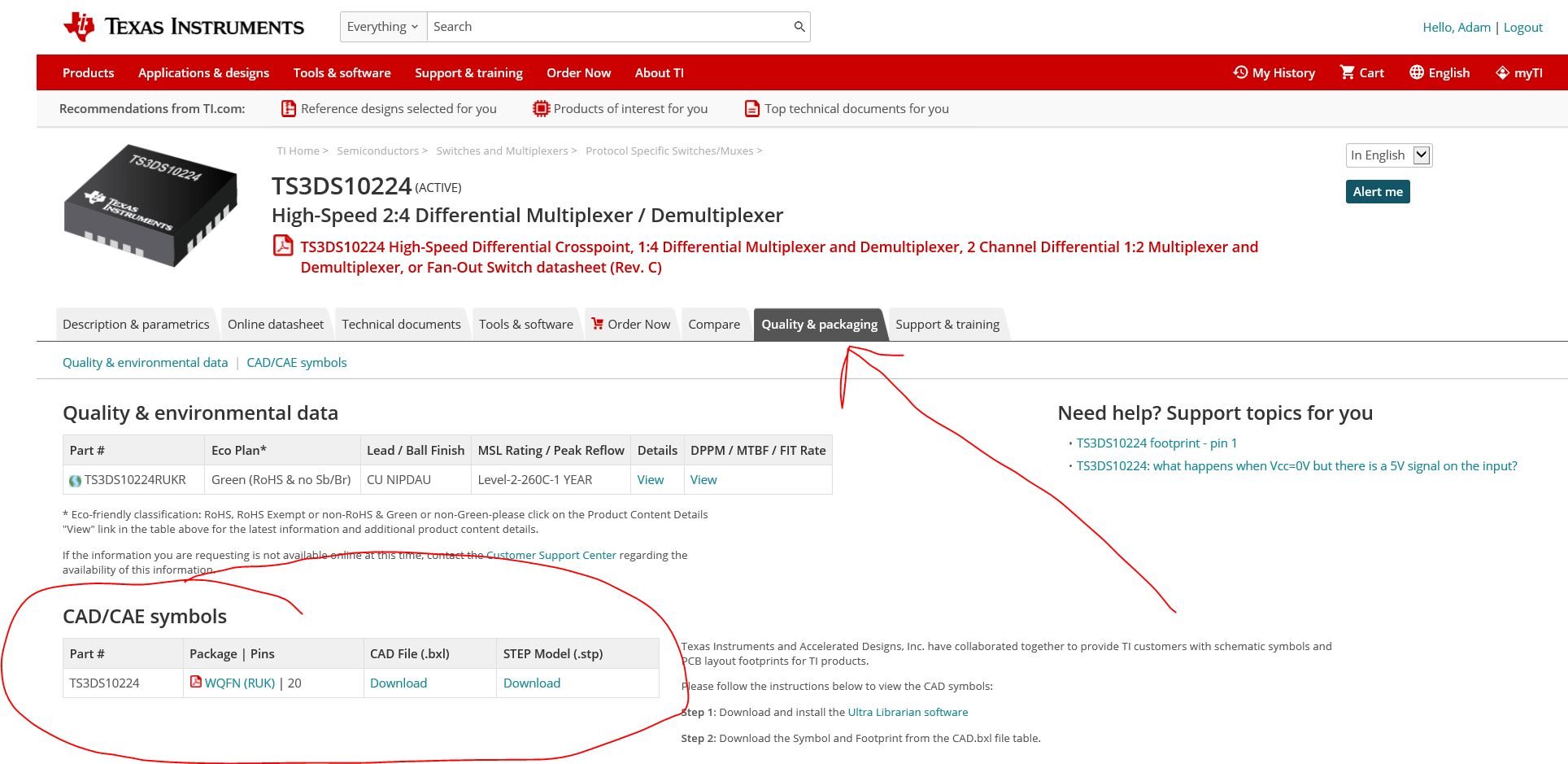Image resolution: width=1568 pixels, height=764 pixels.
Task: Open the Customer Support Center link
Action: [551, 555]
